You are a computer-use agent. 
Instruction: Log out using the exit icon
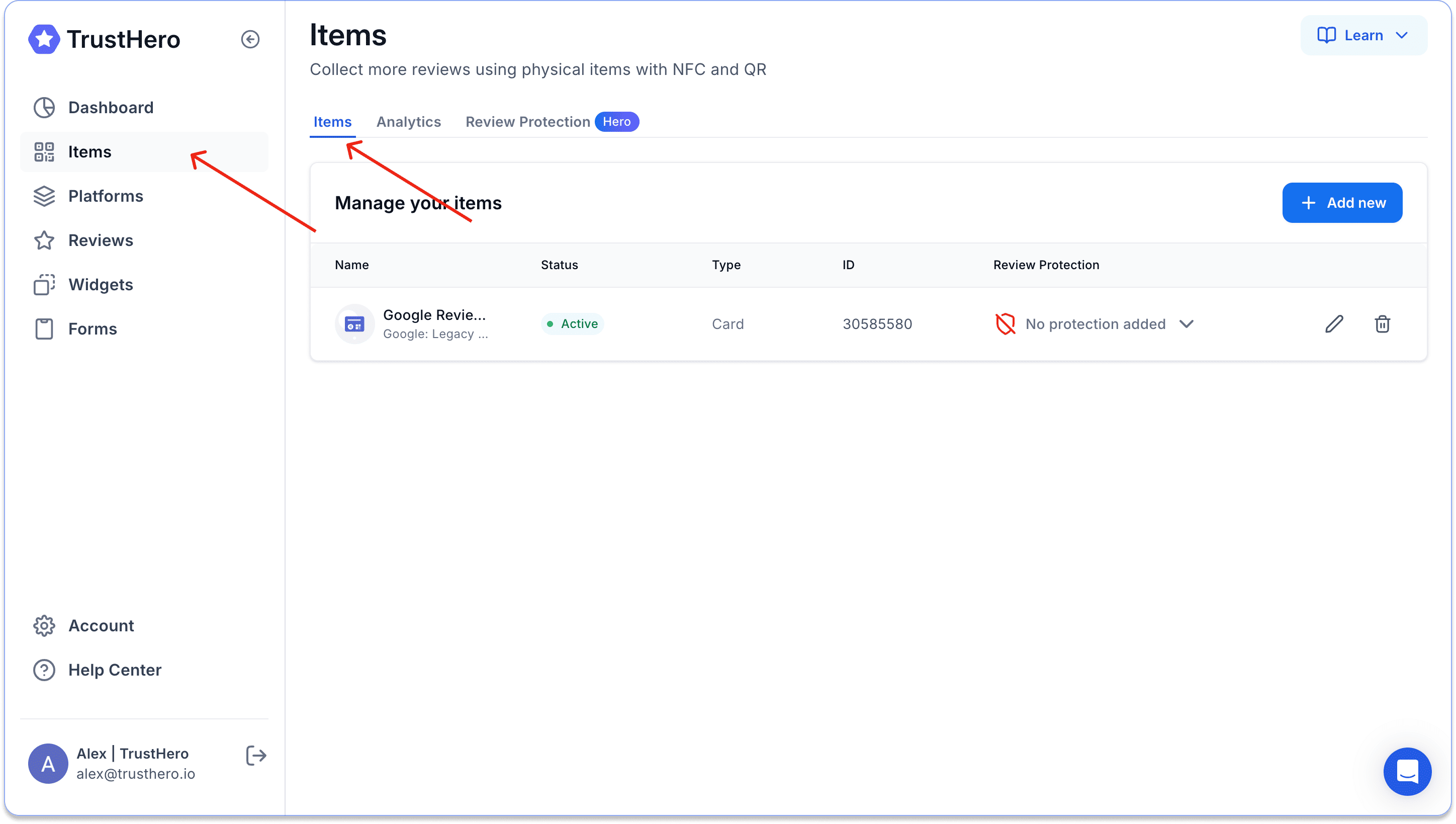[255, 755]
